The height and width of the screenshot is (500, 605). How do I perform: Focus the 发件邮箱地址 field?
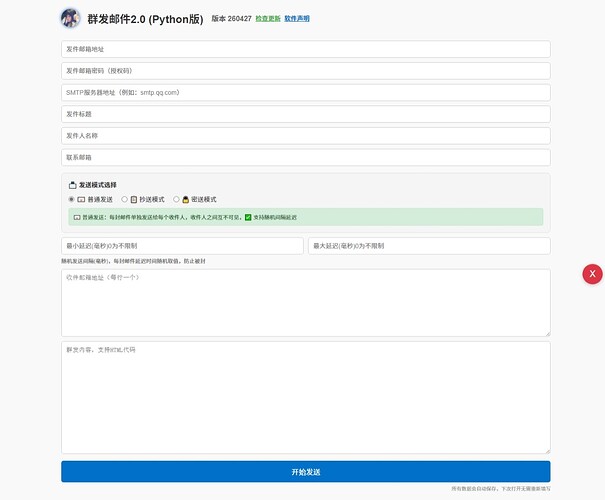[306, 49]
